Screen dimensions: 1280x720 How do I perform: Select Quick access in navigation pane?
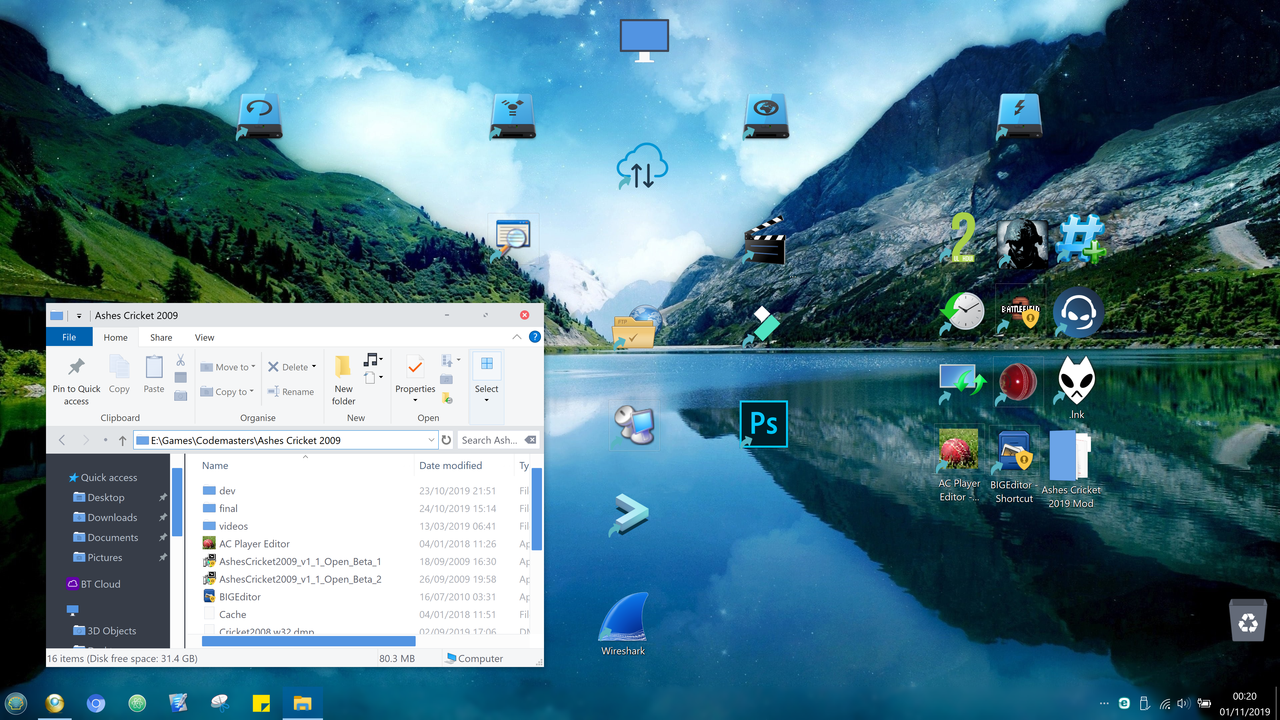[x=108, y=477]
